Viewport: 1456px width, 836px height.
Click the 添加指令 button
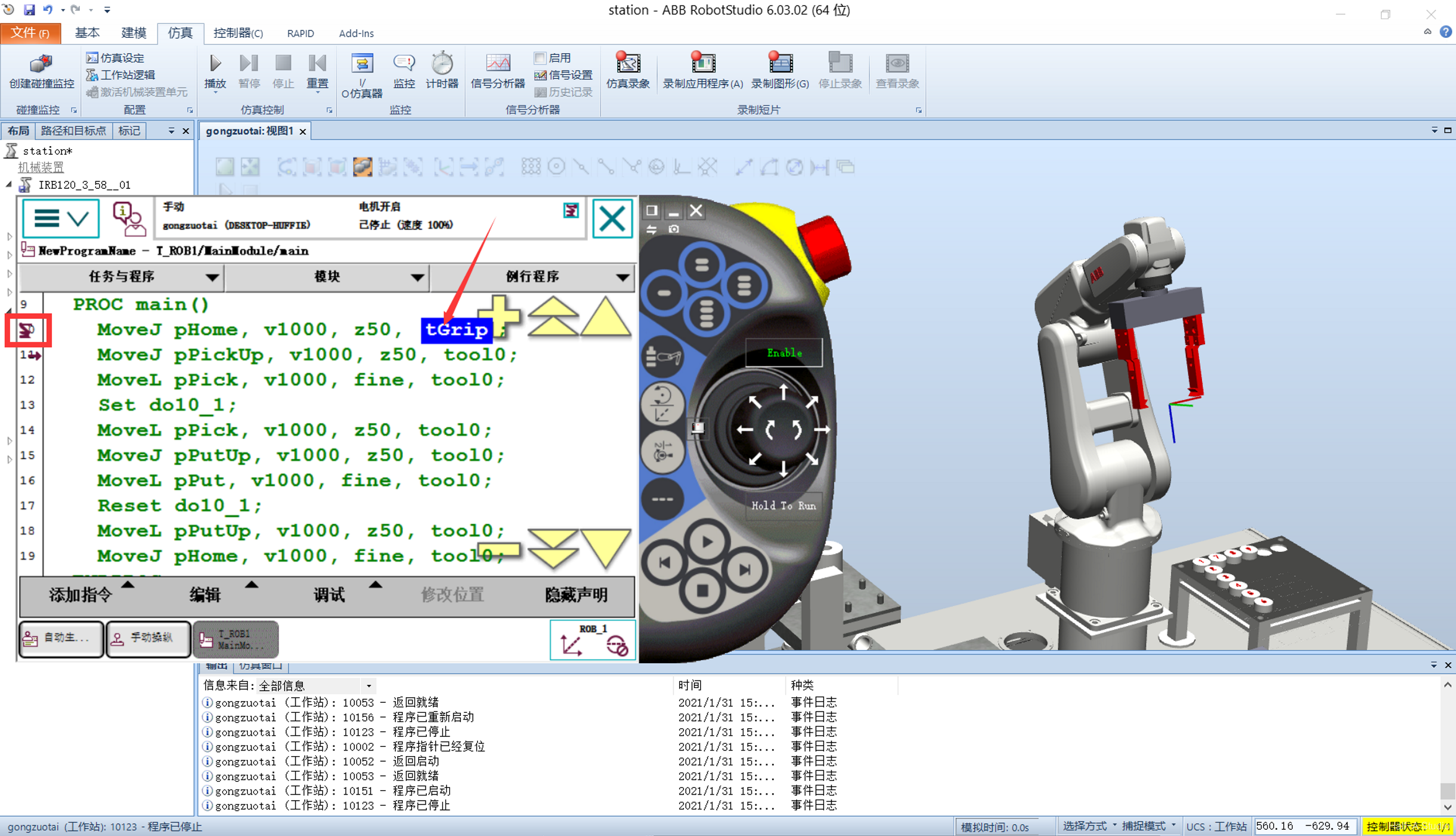pyautogui.click(x=81, y=595)
